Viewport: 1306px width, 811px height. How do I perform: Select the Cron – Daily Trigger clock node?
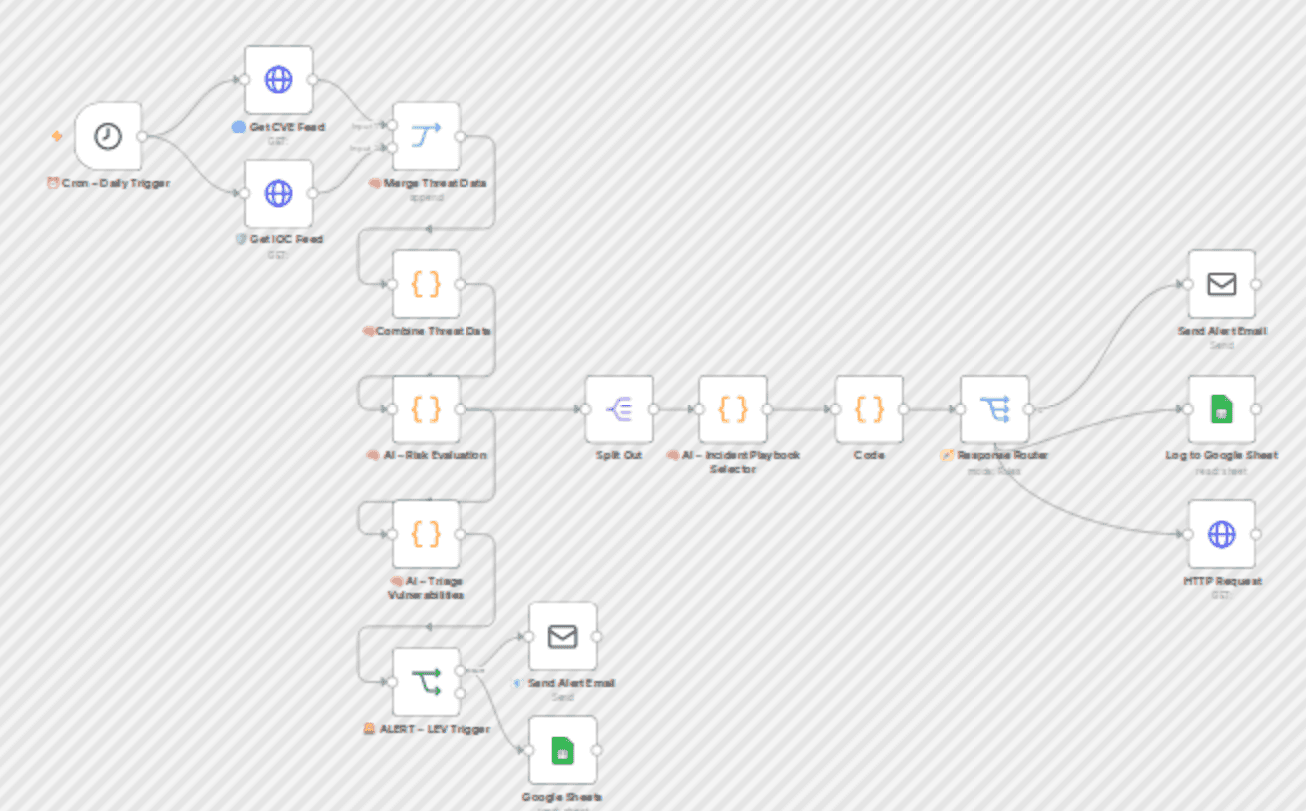pyautogui.click(x=108, y=136)
